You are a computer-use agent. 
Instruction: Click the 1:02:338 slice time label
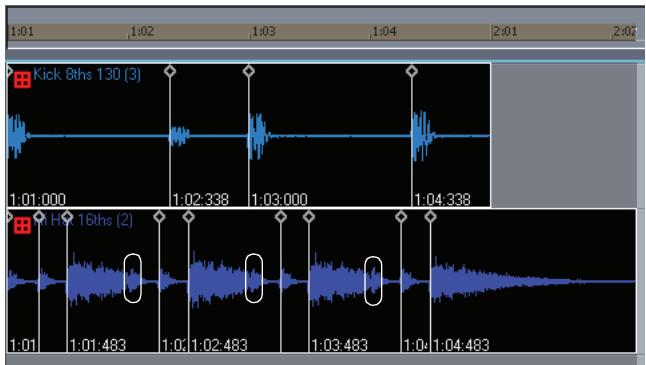(200, 200)
